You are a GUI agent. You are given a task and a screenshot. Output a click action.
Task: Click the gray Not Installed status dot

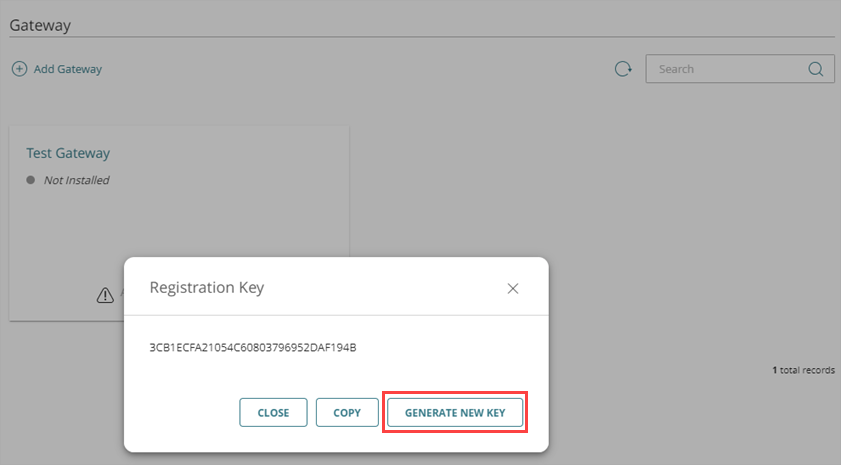point(31,180)
